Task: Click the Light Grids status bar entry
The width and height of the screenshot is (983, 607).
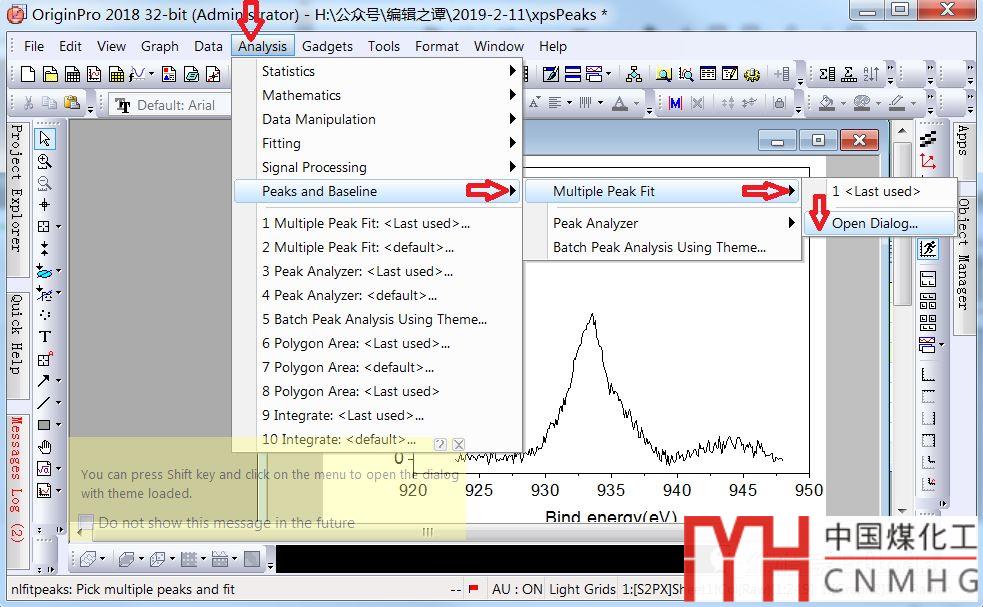Action: coord(582,589)
